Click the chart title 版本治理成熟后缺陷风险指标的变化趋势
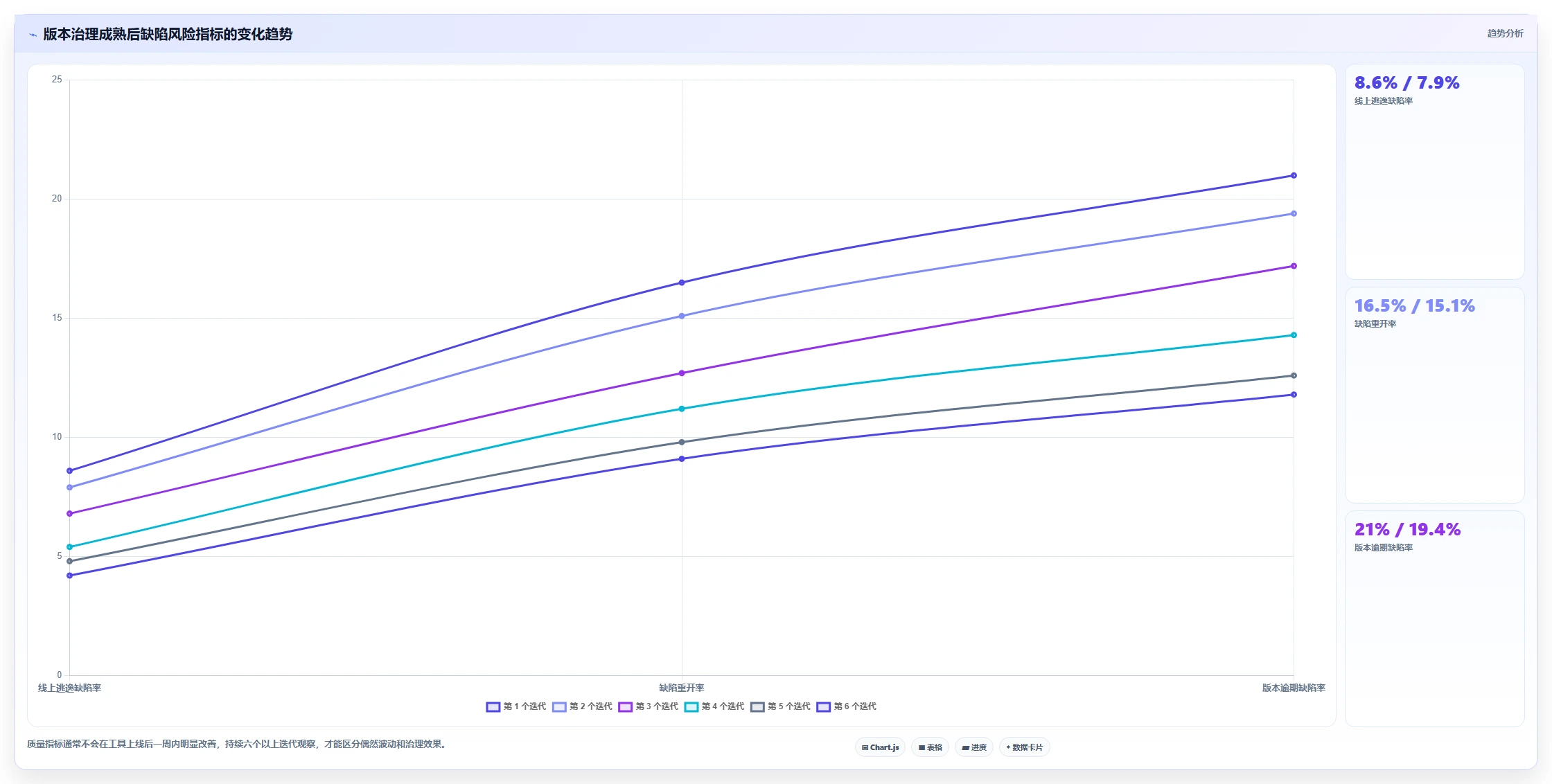This screenshot has height=784, width=1552. pyautogui.click(x=168, y=35)
